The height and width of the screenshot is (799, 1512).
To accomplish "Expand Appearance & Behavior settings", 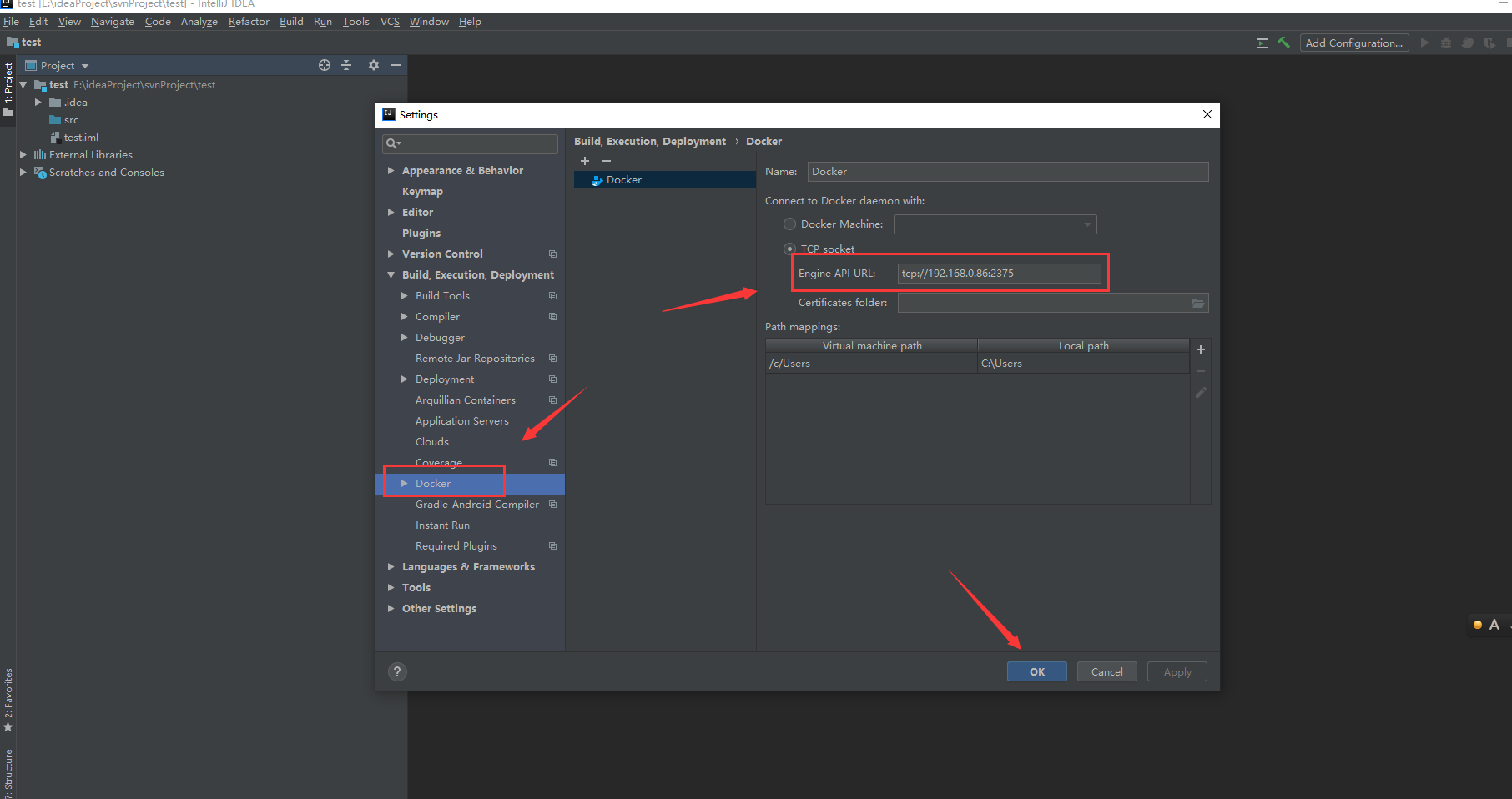I will [391, 171].
